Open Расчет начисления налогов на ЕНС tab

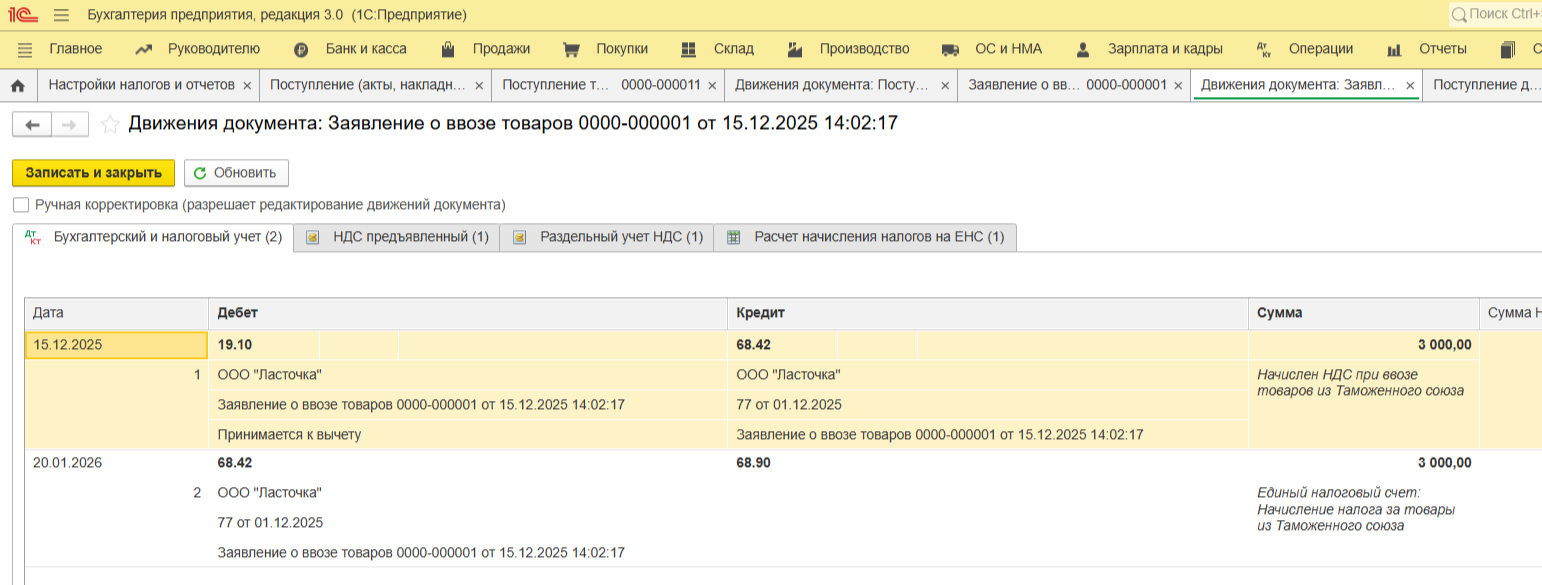click(x=866, y=238)
